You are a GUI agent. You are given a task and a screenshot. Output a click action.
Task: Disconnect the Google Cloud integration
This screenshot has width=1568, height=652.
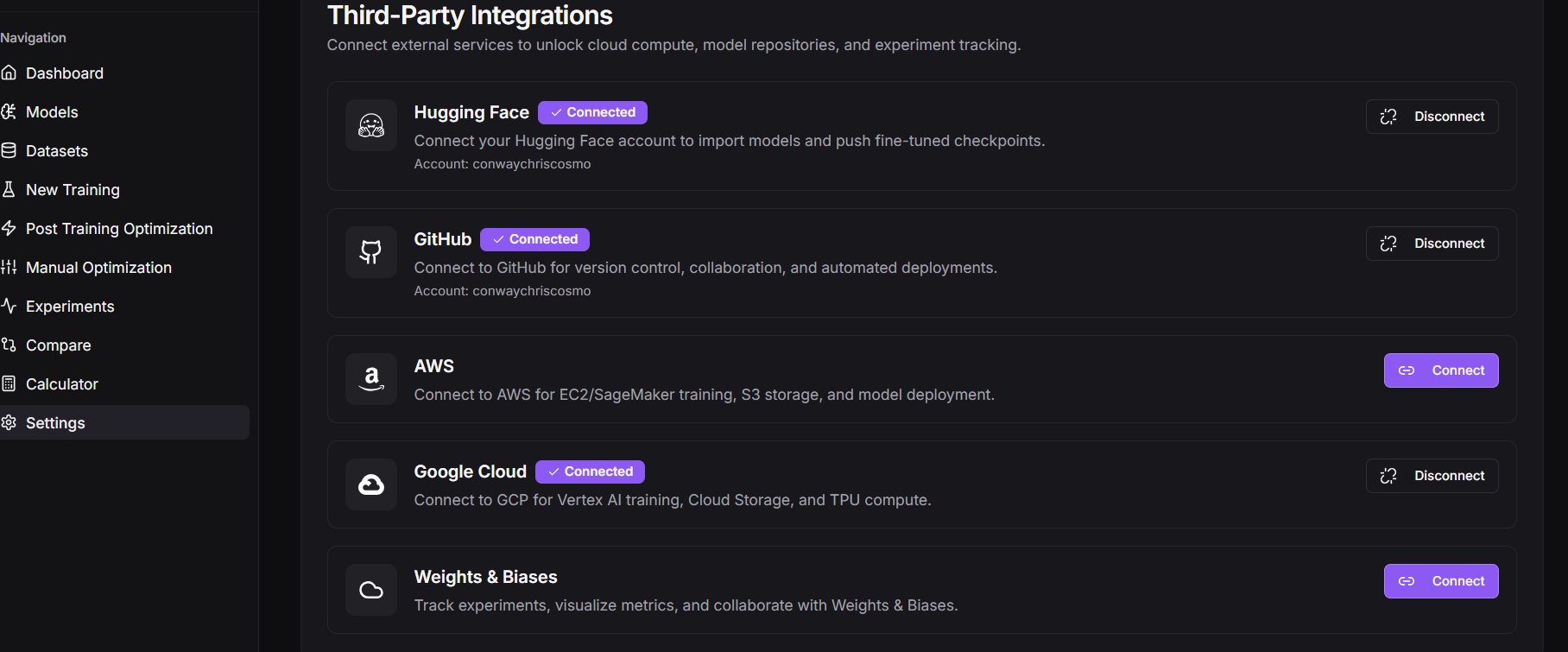(1432, 476)
